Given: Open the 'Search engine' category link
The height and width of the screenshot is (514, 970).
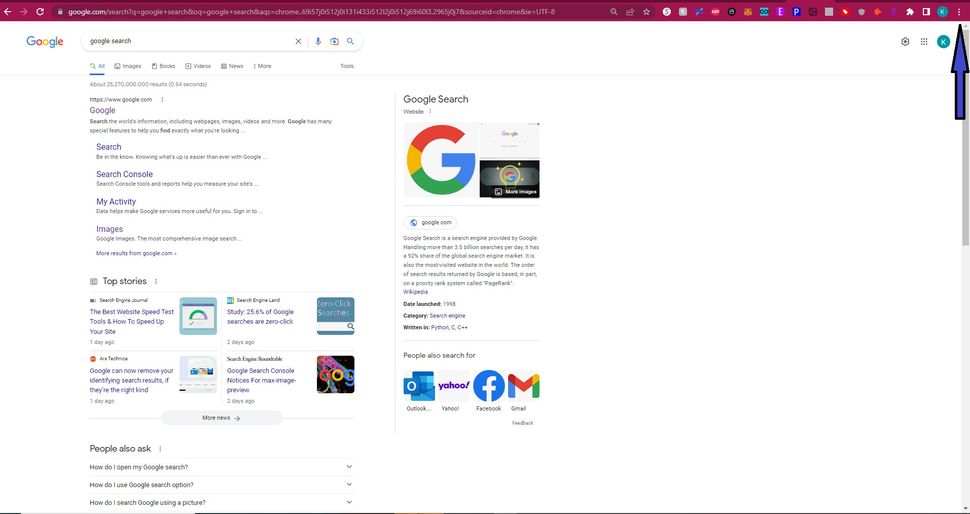Looking at the screenshot, I should (x=447, y=316).
